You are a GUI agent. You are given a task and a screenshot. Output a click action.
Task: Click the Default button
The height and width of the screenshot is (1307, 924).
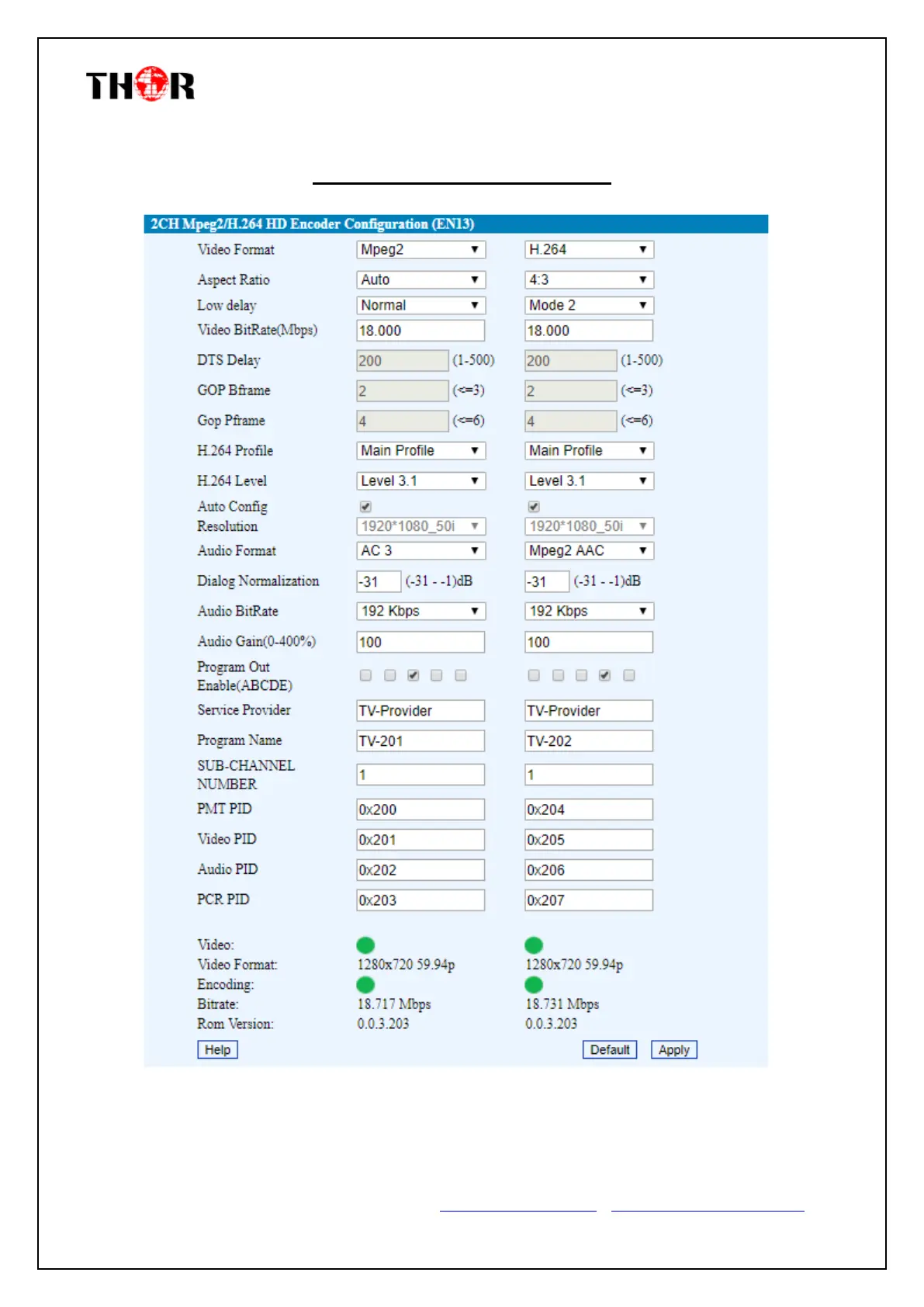coord(609,1049)
